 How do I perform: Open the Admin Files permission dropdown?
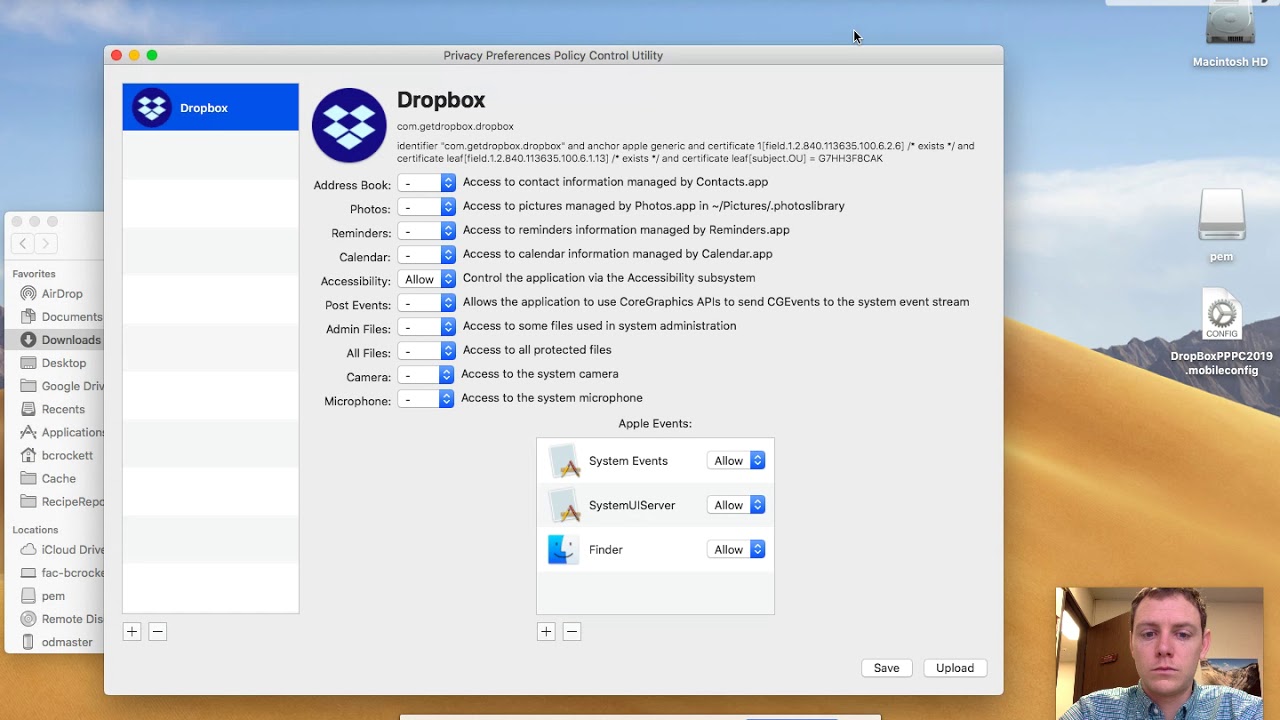(426, 327)
